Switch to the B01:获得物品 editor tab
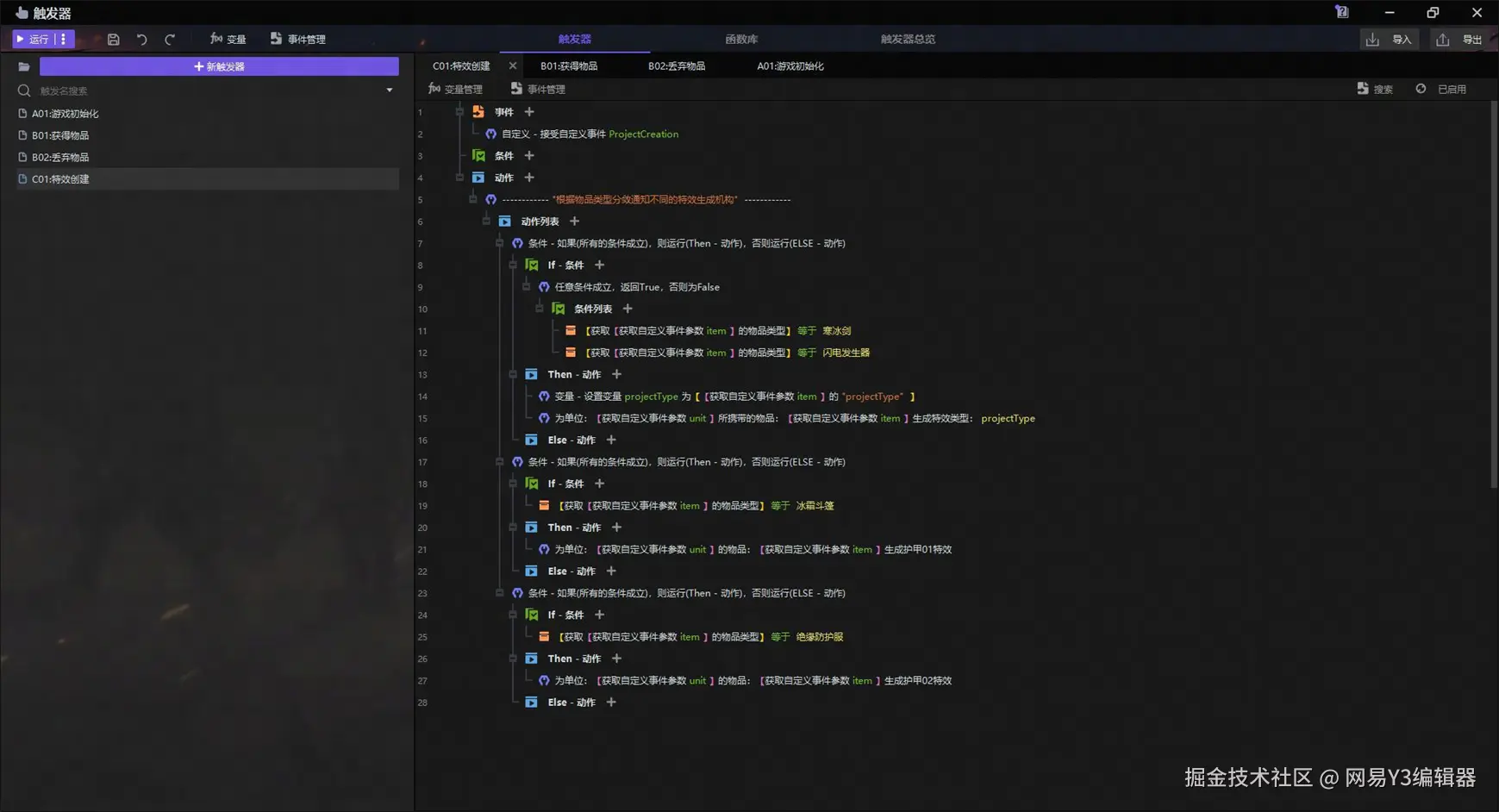 tap(569, 66)
